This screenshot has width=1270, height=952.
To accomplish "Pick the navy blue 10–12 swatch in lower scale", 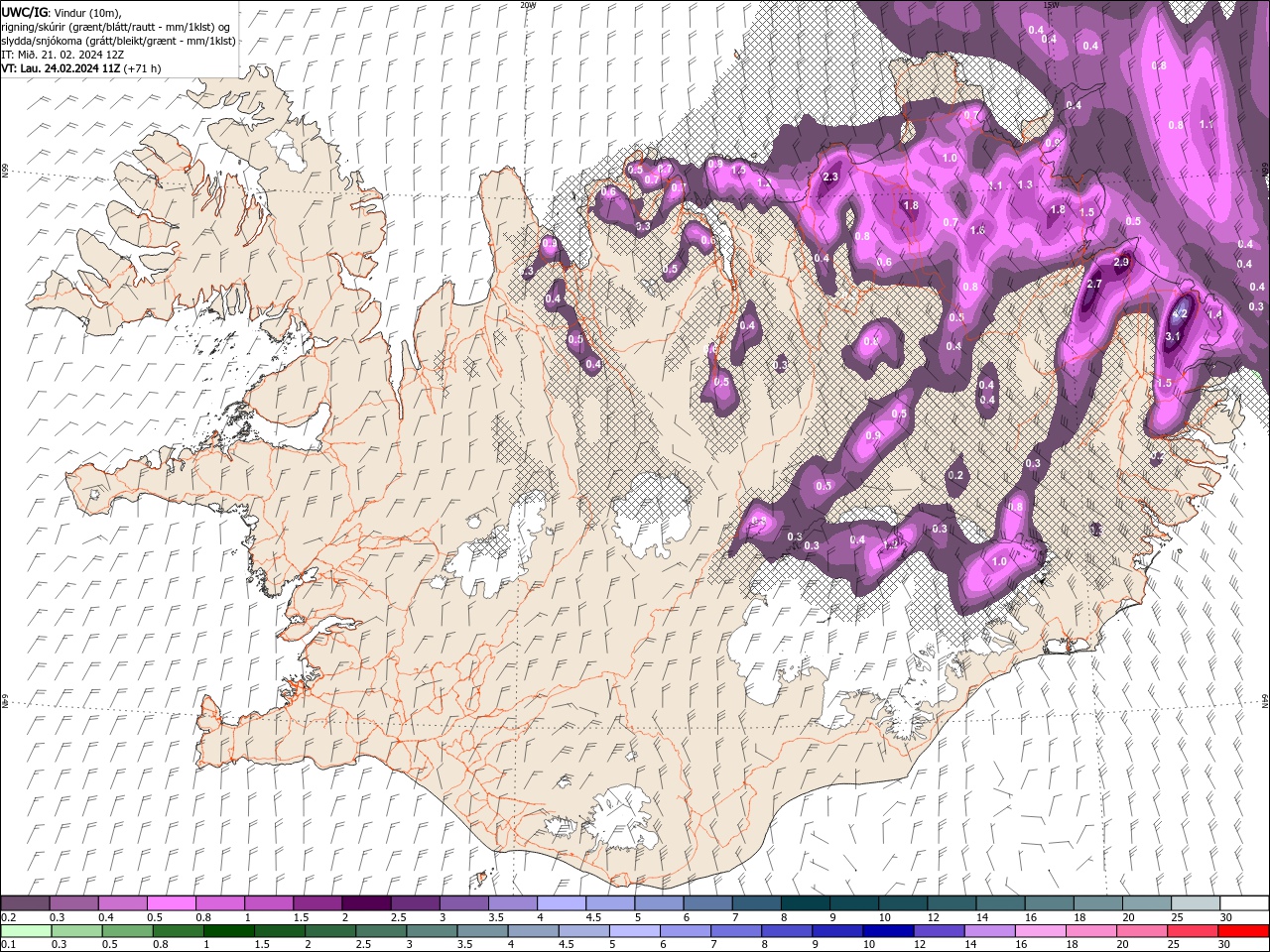I will point(888,931).
